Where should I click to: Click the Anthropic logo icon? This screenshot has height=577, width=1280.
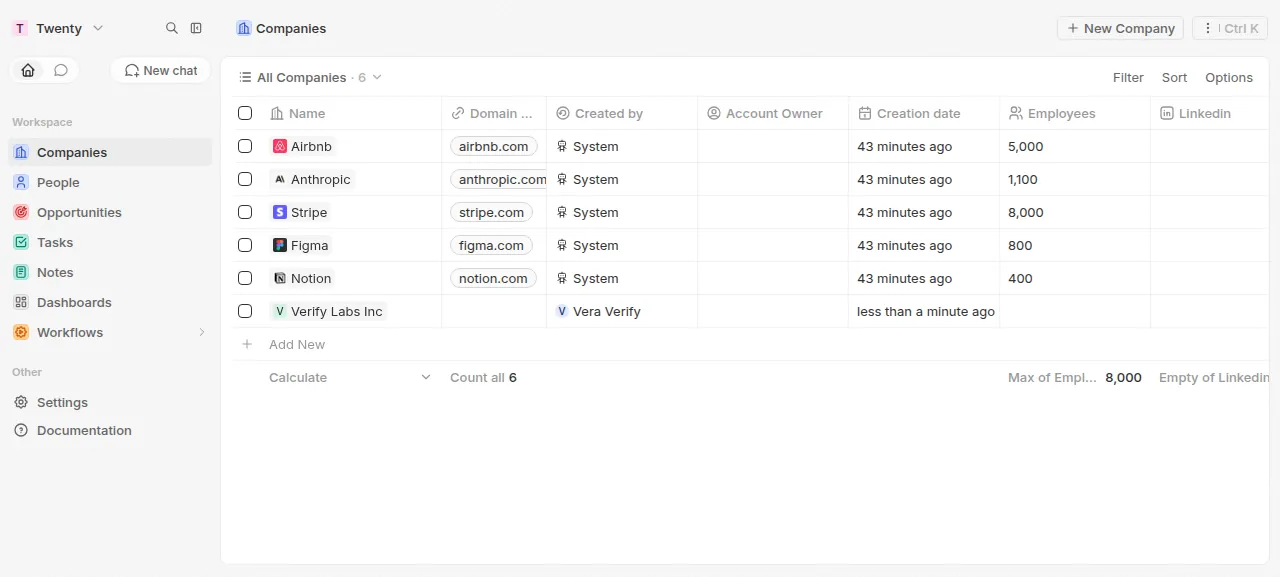[x=280, y=179]
